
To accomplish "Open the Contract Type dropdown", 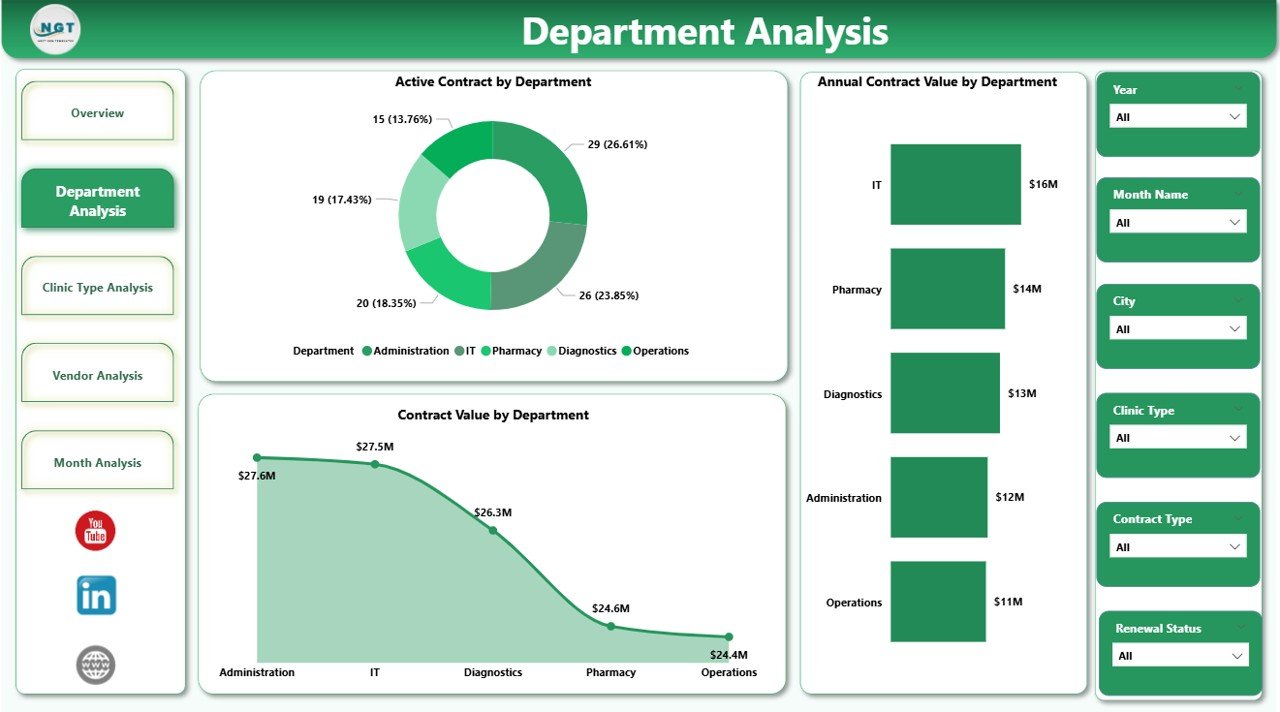I will [1178, 547].
